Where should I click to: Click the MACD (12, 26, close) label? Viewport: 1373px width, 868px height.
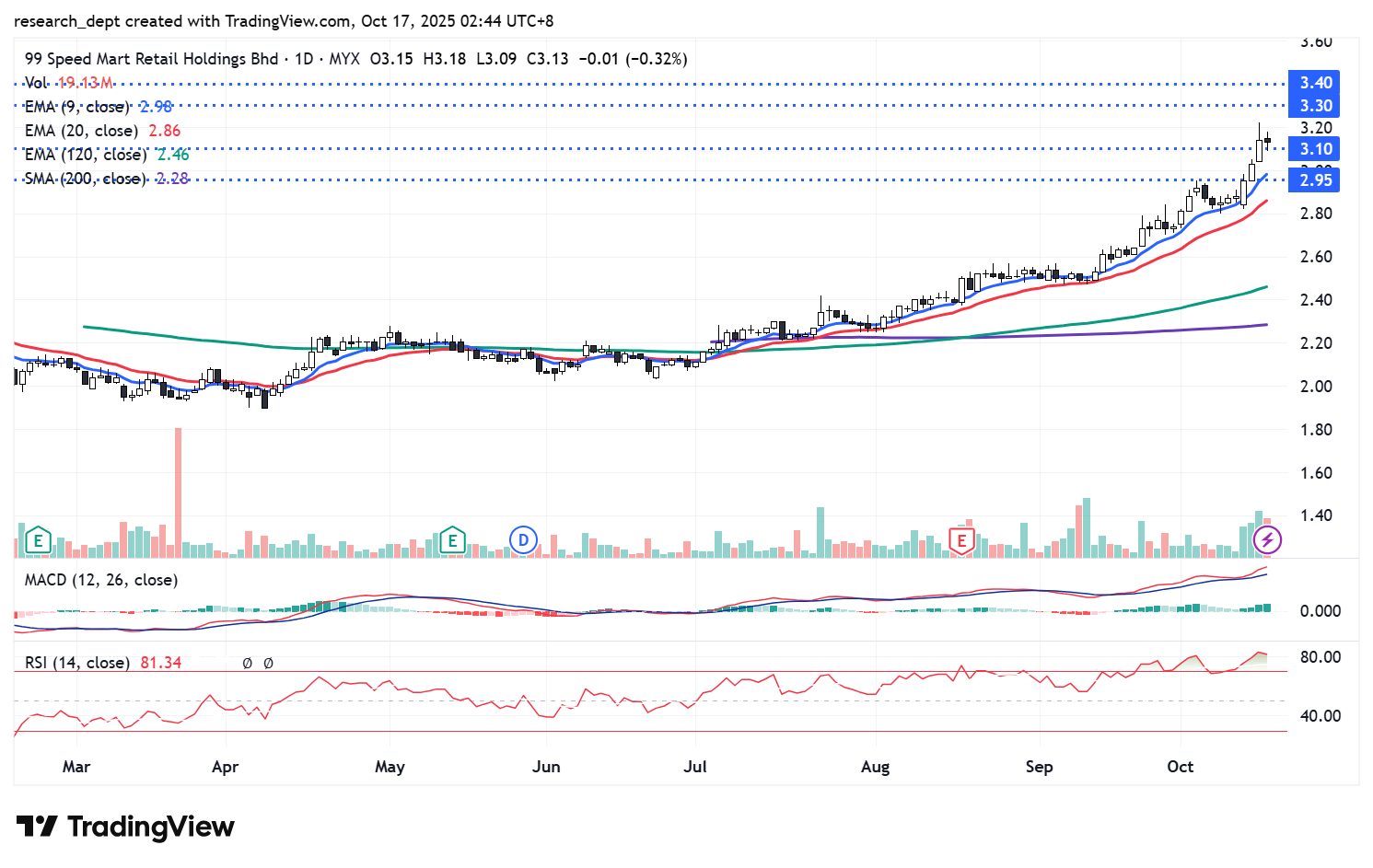101,580
